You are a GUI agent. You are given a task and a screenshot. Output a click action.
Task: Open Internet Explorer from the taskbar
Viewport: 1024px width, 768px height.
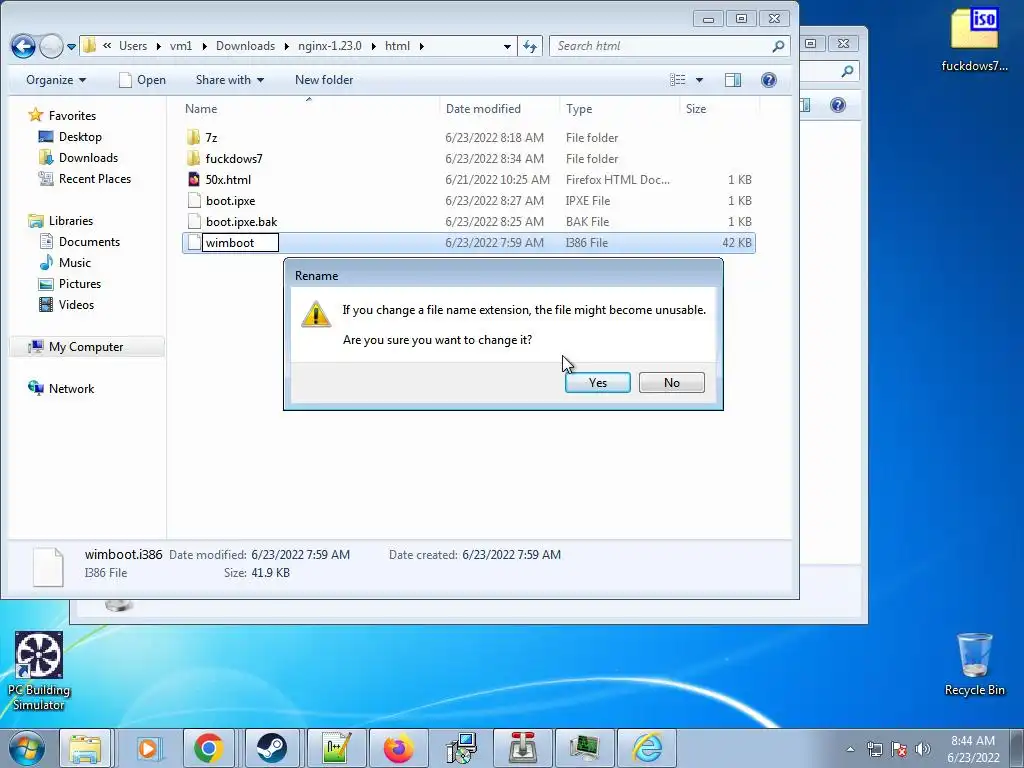647,748
